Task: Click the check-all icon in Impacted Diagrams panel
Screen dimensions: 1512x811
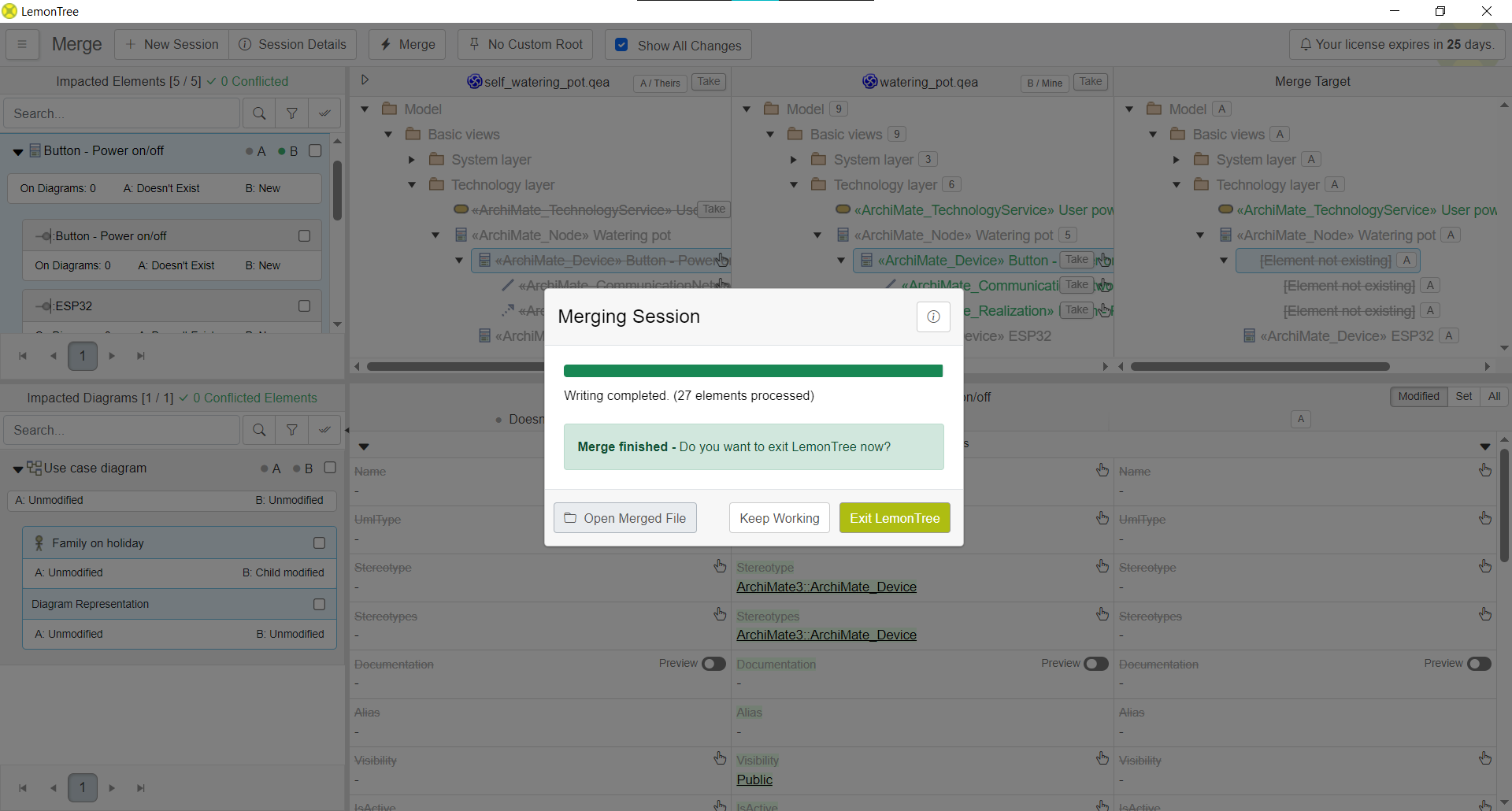Action: 324,430
